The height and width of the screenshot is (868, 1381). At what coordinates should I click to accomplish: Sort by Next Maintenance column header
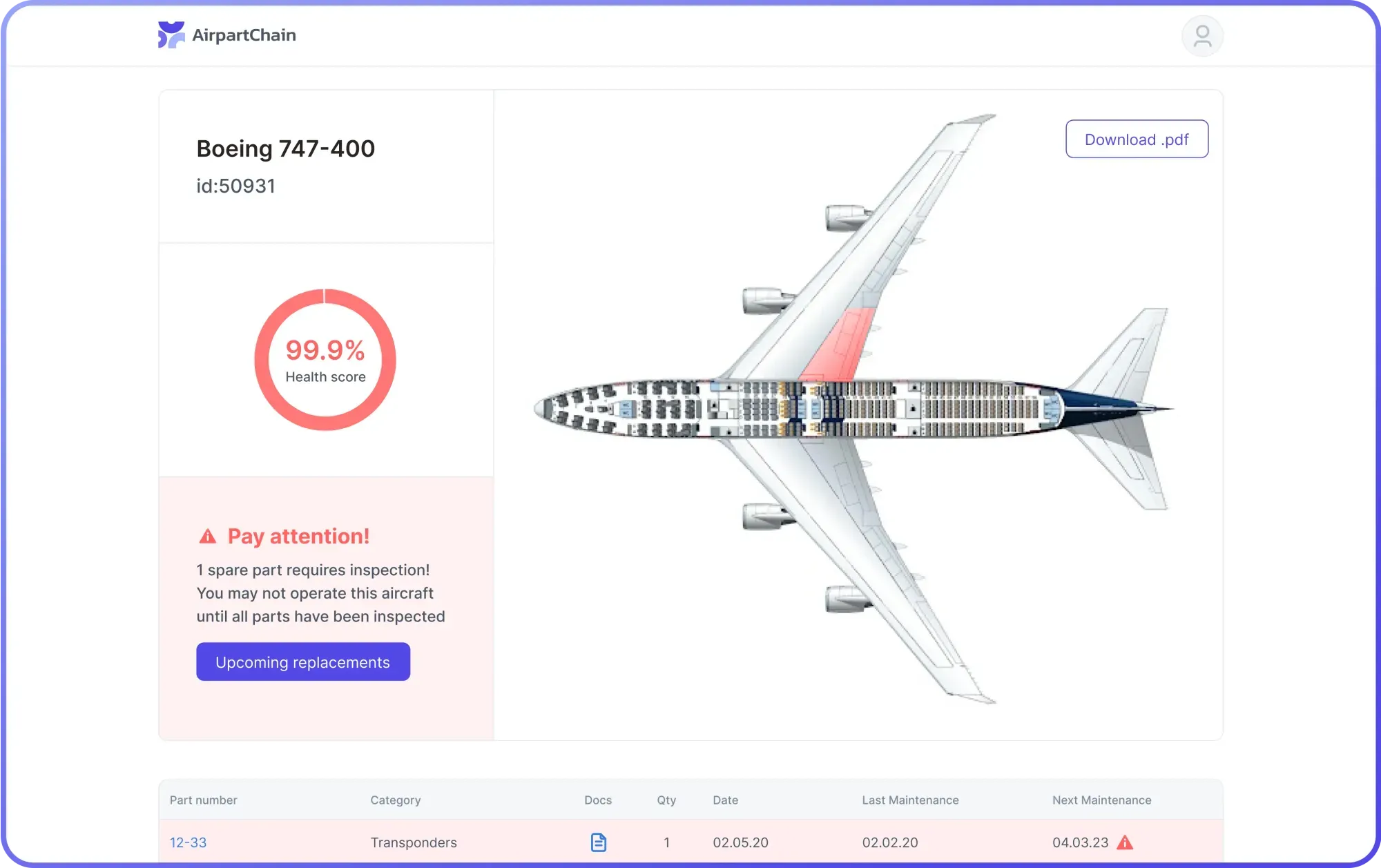[x=1101, y=800]
